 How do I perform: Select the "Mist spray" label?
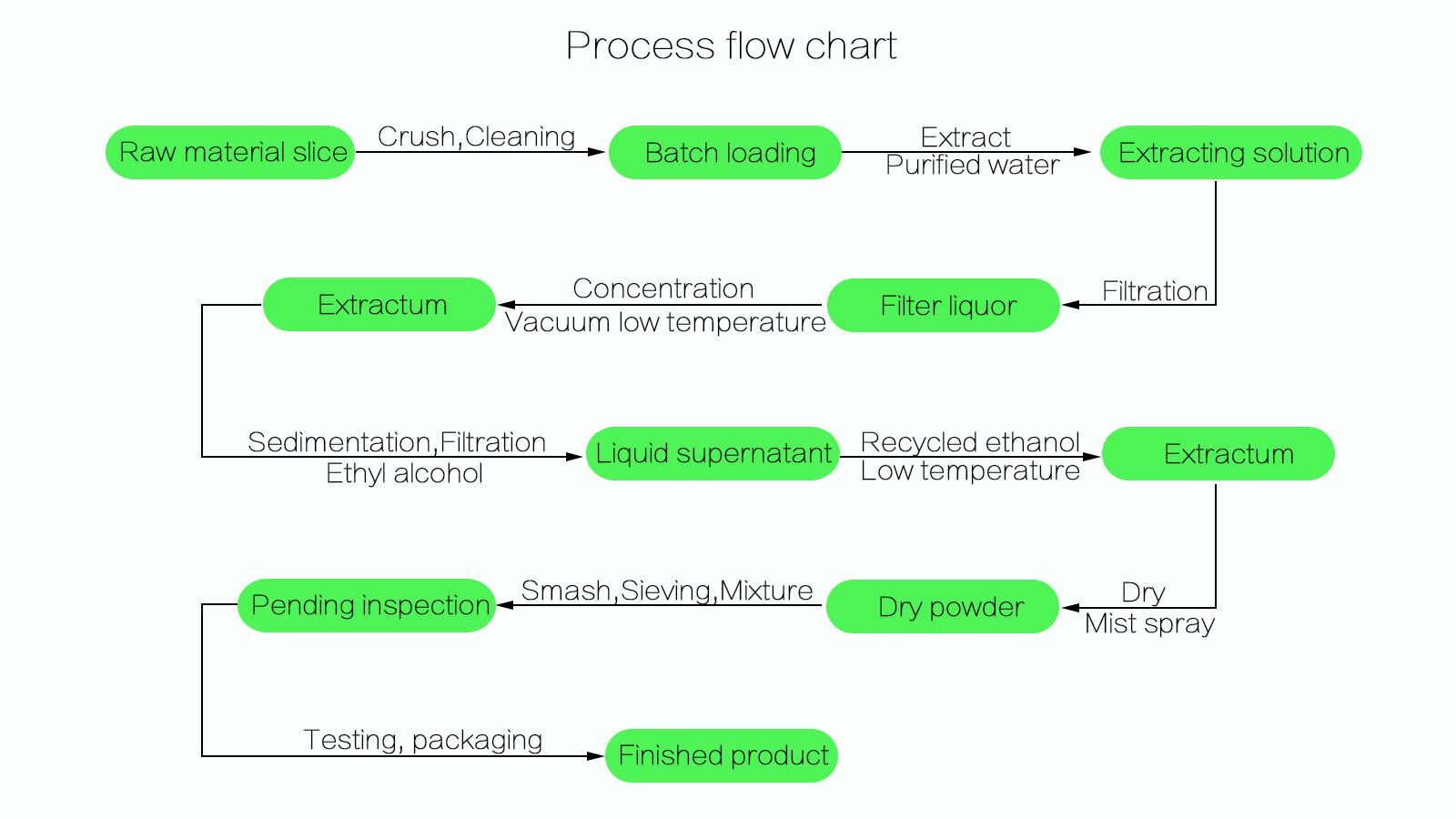point(1149,623)
